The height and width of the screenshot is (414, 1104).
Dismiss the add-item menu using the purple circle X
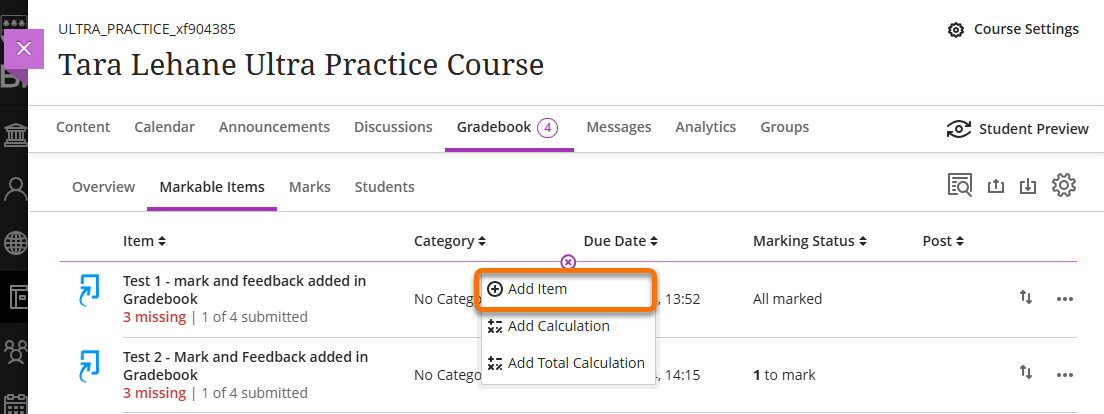[x=568, y=262]
